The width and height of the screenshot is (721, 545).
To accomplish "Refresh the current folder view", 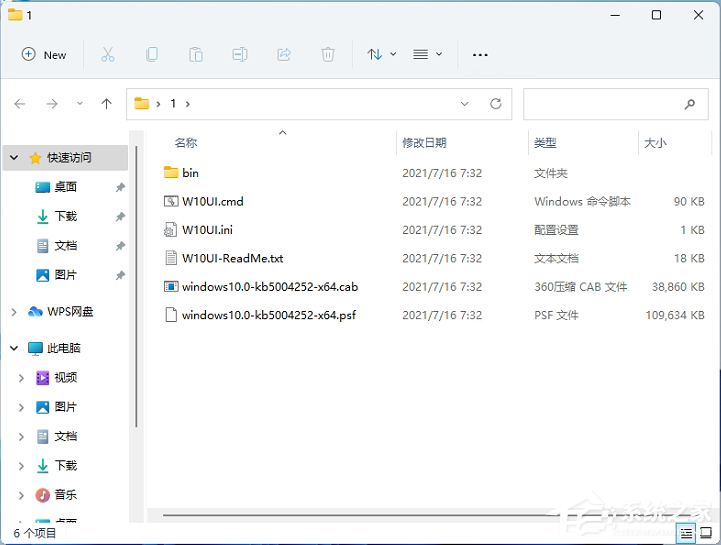I will coord(495,104).
